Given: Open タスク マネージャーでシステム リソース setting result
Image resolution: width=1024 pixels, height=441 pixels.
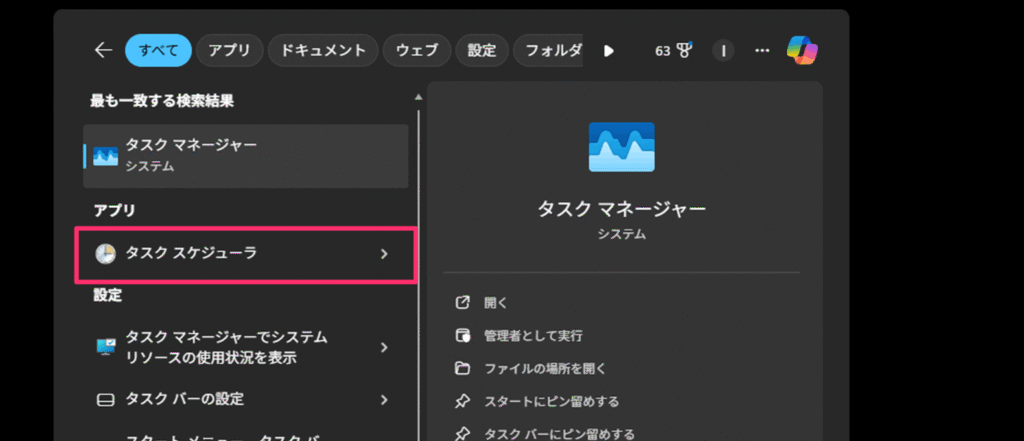Looking at the screenshot, I should (246, 348).
